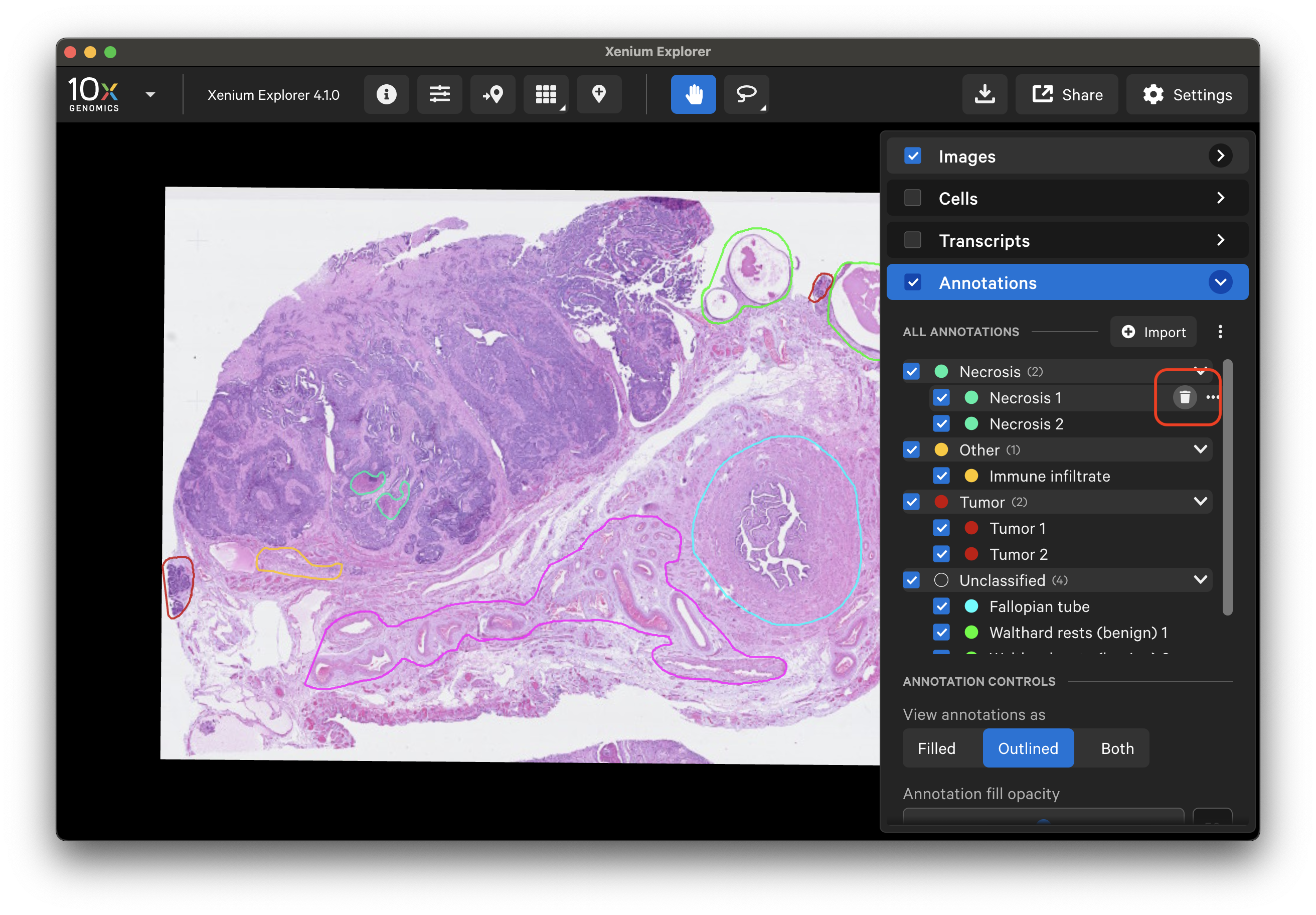The height and width of the screenshot is (915, 1316).
Task: Click the Fallopian tube cyan color swatch
Action: 971,606
